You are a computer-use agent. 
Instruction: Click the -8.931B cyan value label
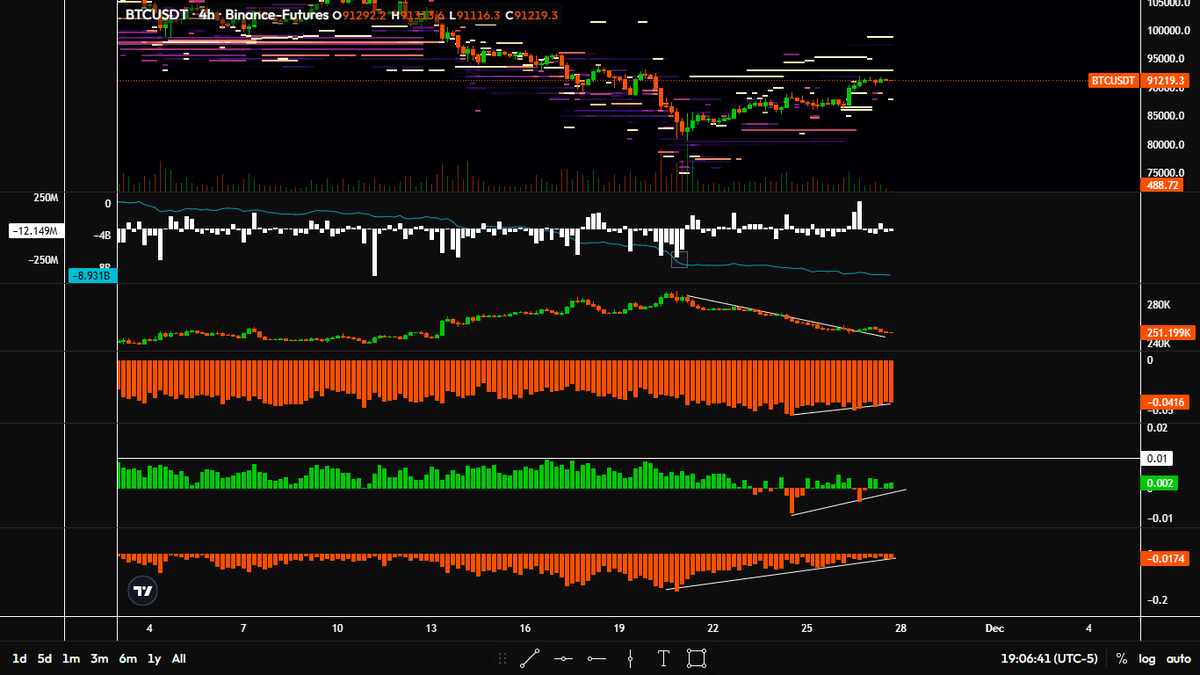pos(92,275)
